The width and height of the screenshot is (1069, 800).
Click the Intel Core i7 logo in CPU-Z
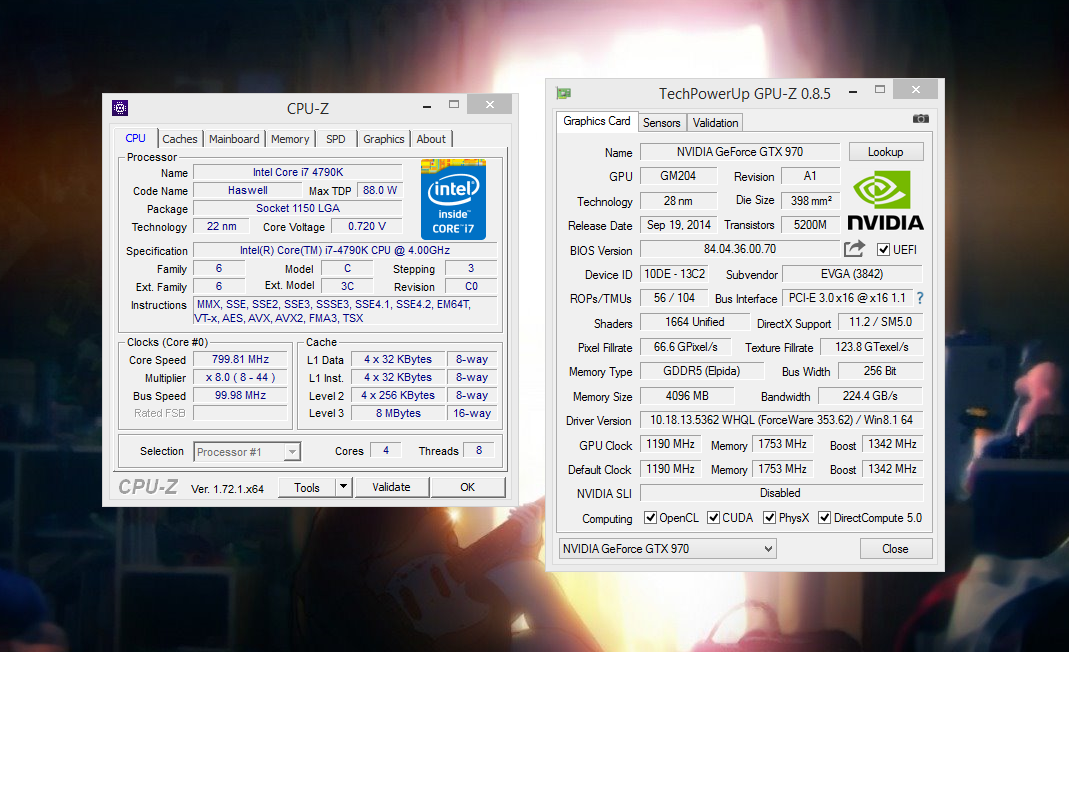coord(453,199)
